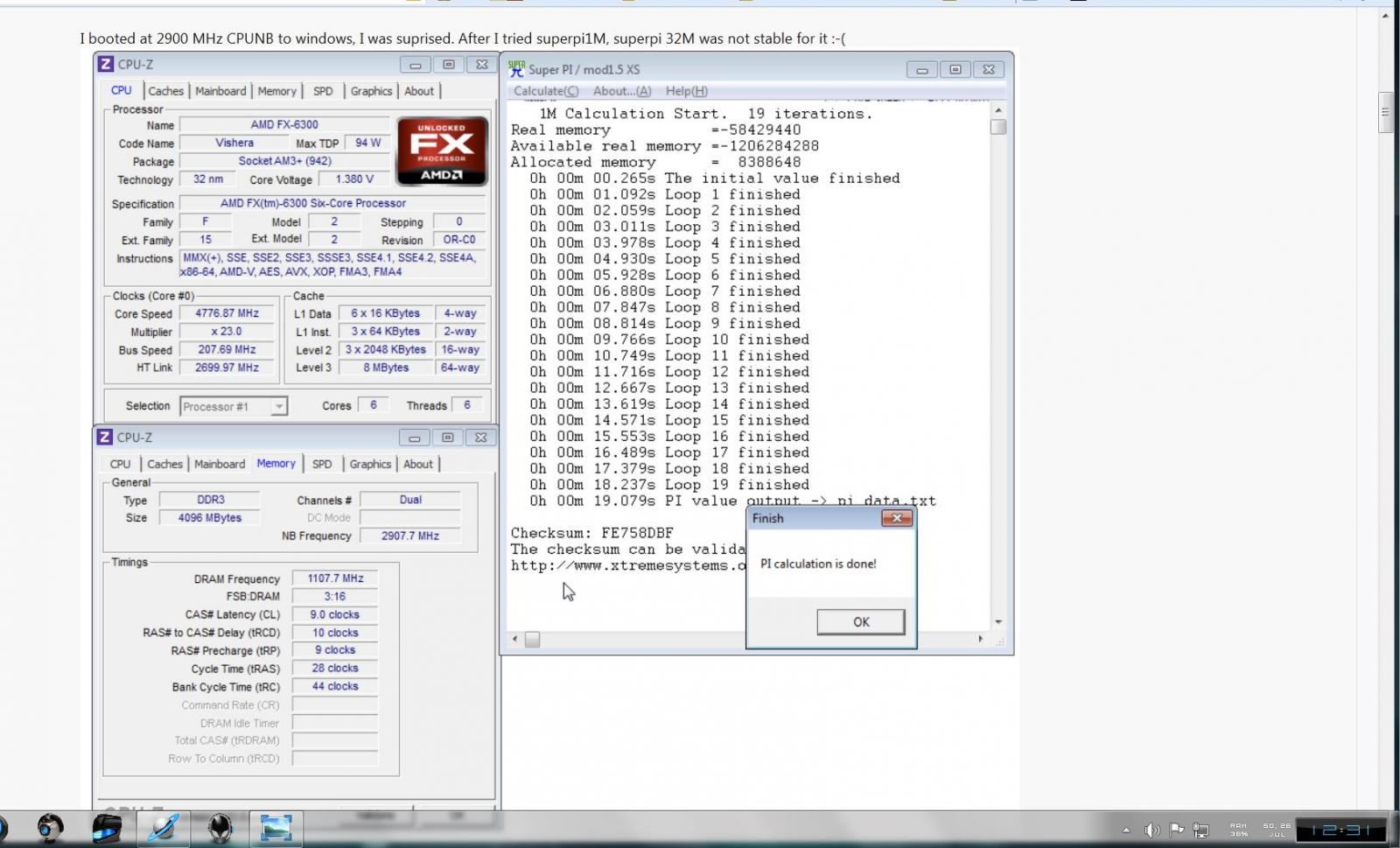Click the Action Center flag tray icon
This screenshot has width=1400, height=848.
pos(1177,830)
